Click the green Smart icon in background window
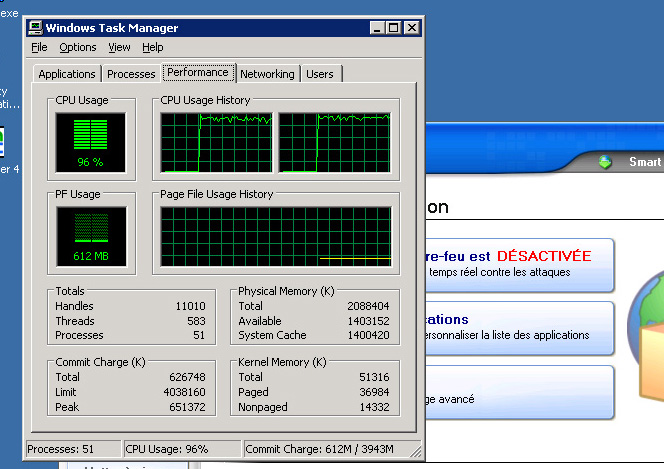The height and width of the screenshot is (469, 664). pyautogui.click(x=603, y=162)
